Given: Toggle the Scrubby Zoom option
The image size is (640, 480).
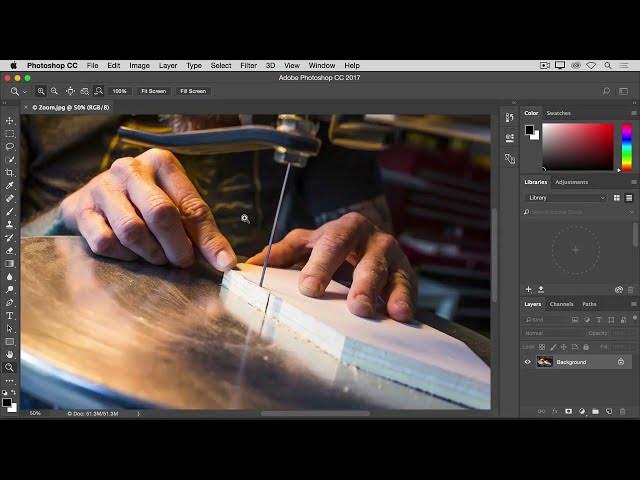Looking at the screenshot, I should [98, 91].
